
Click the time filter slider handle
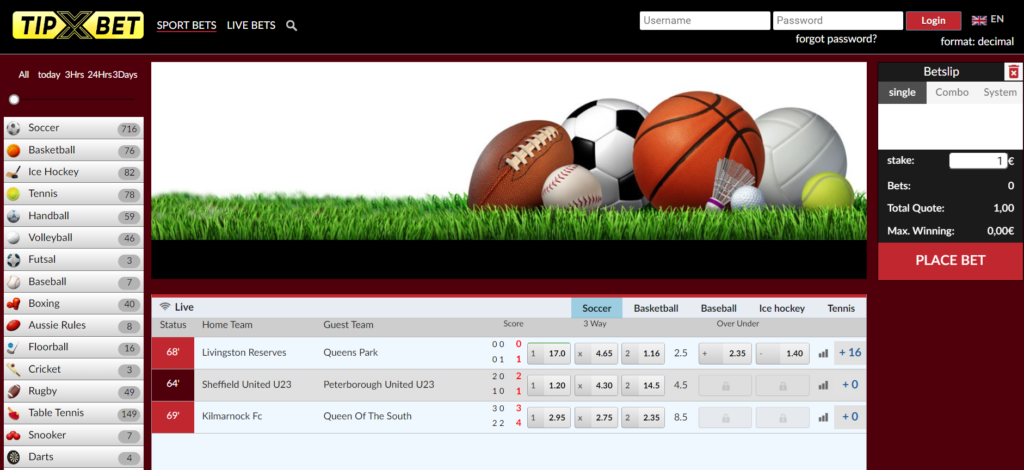tap(14, 99)
